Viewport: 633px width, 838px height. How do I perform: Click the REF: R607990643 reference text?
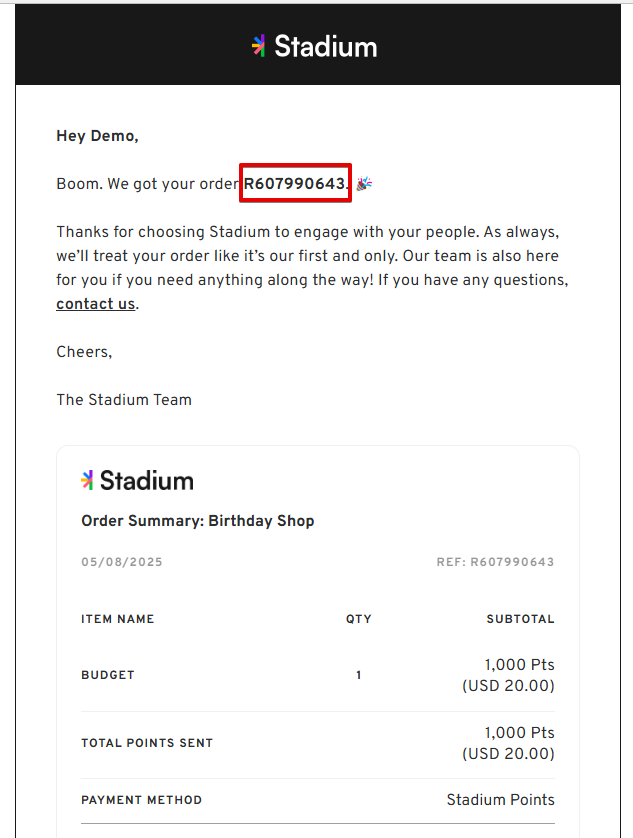tap(495, 562)
